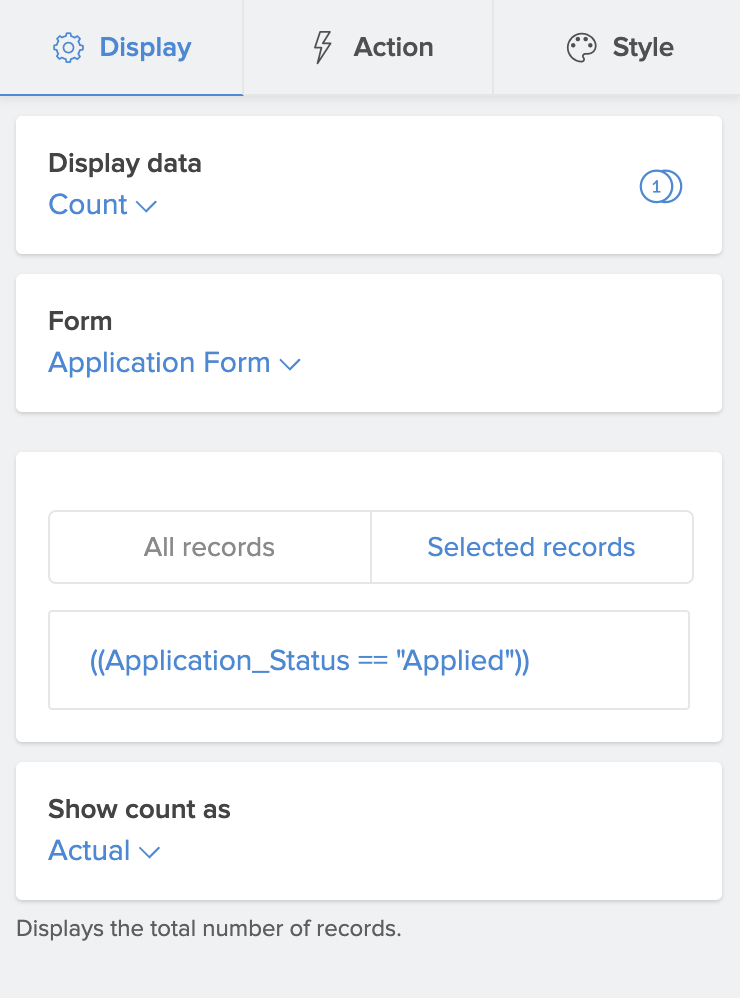Screen dimensions: 740x998
Task: Edit the Application_Status criteria expression
Action: [x=309, y=661]
